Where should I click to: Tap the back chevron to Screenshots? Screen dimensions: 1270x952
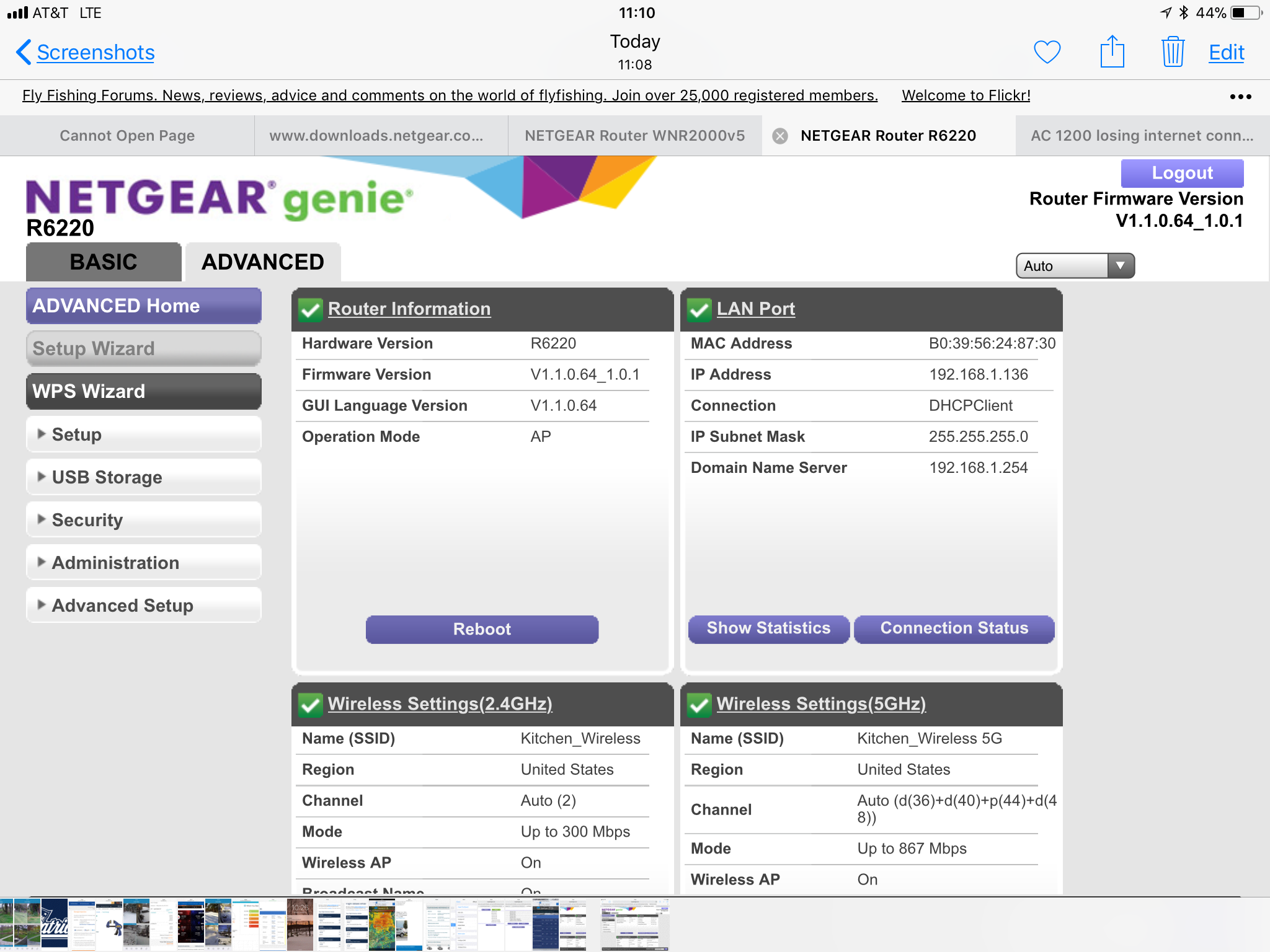(24, 52)
